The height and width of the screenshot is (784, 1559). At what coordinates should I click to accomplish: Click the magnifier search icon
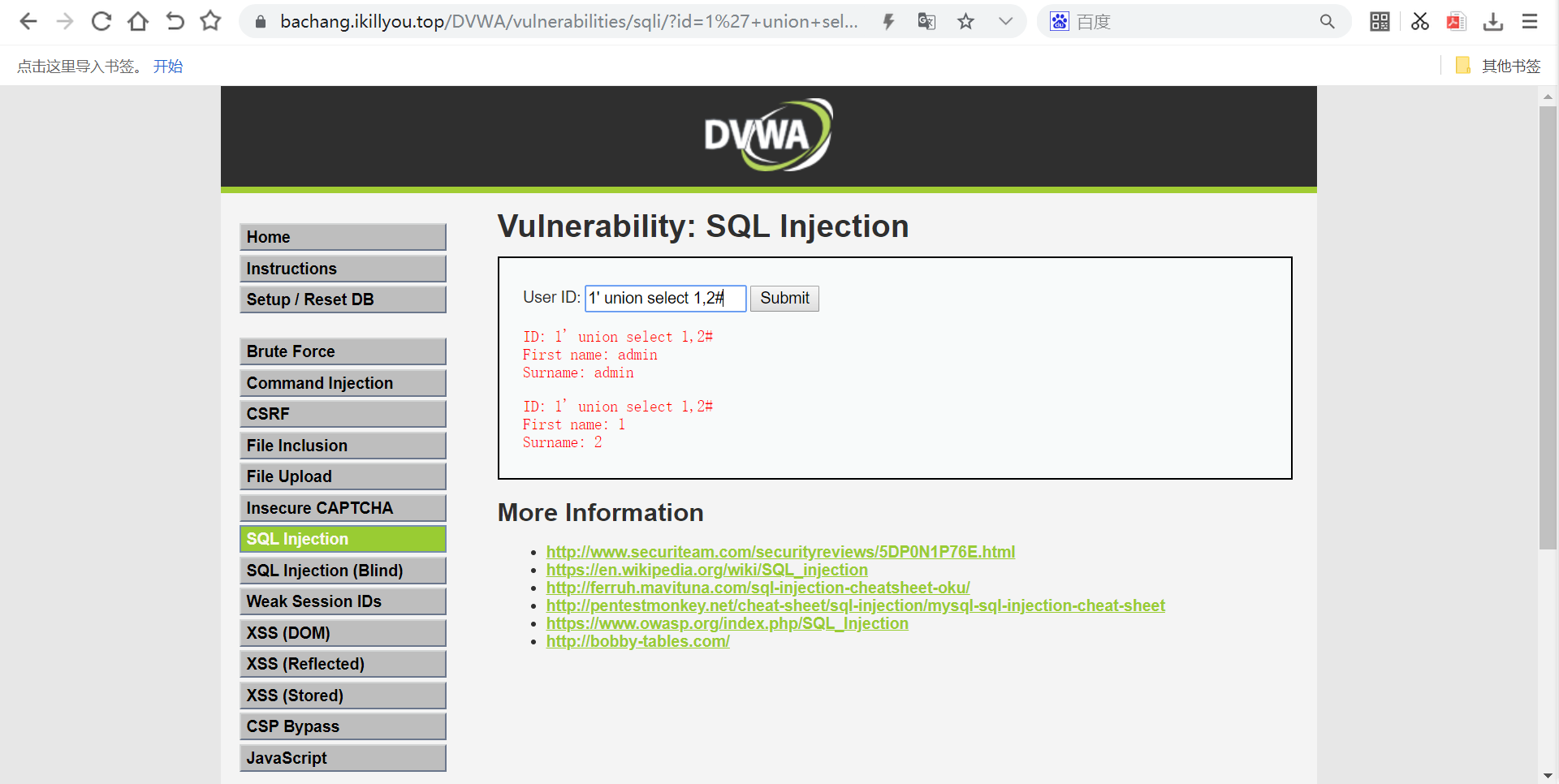[1327, 22]
